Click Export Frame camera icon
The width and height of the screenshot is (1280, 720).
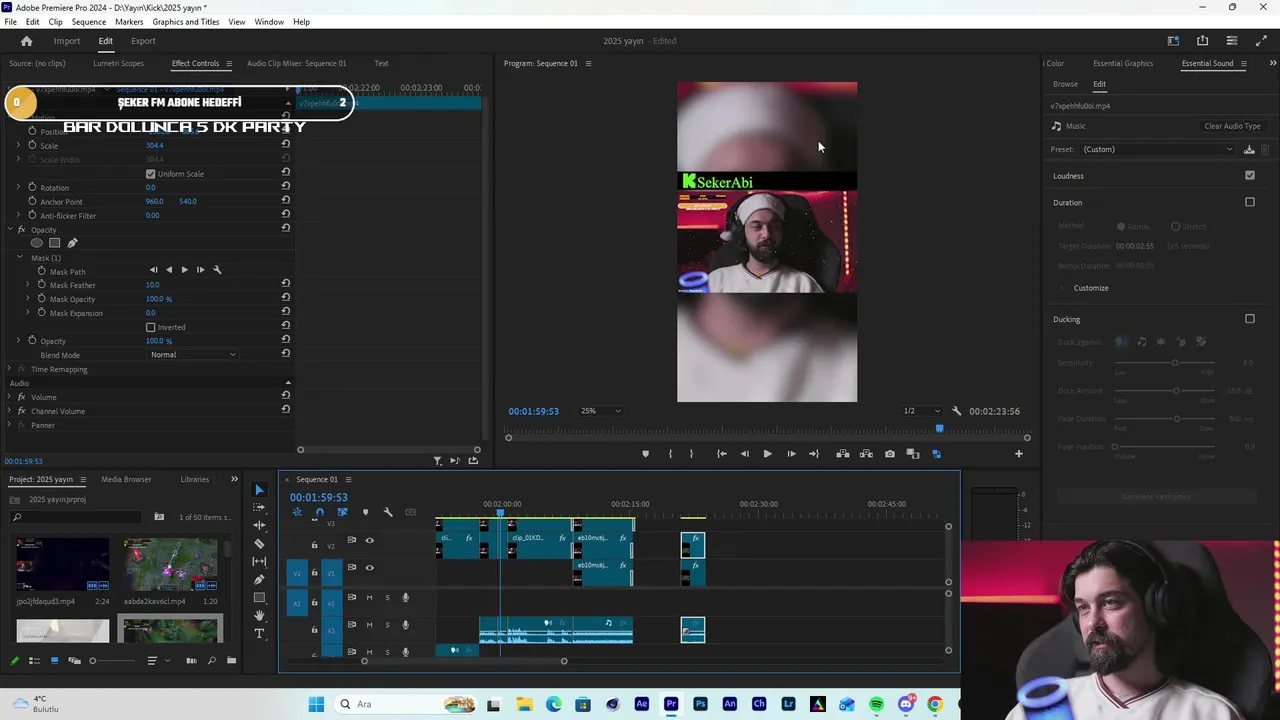890,454
